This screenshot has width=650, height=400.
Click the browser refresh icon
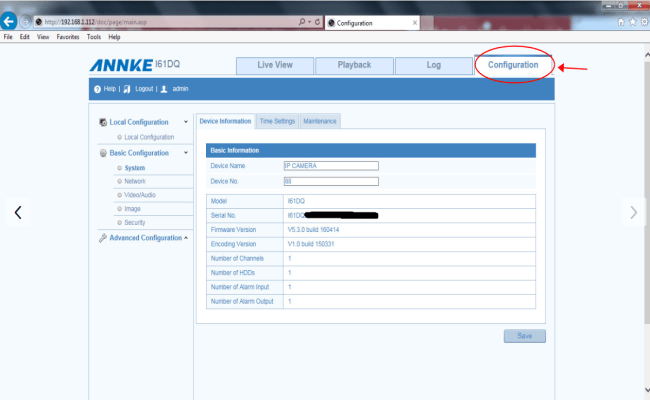click(x=316, y=21)
